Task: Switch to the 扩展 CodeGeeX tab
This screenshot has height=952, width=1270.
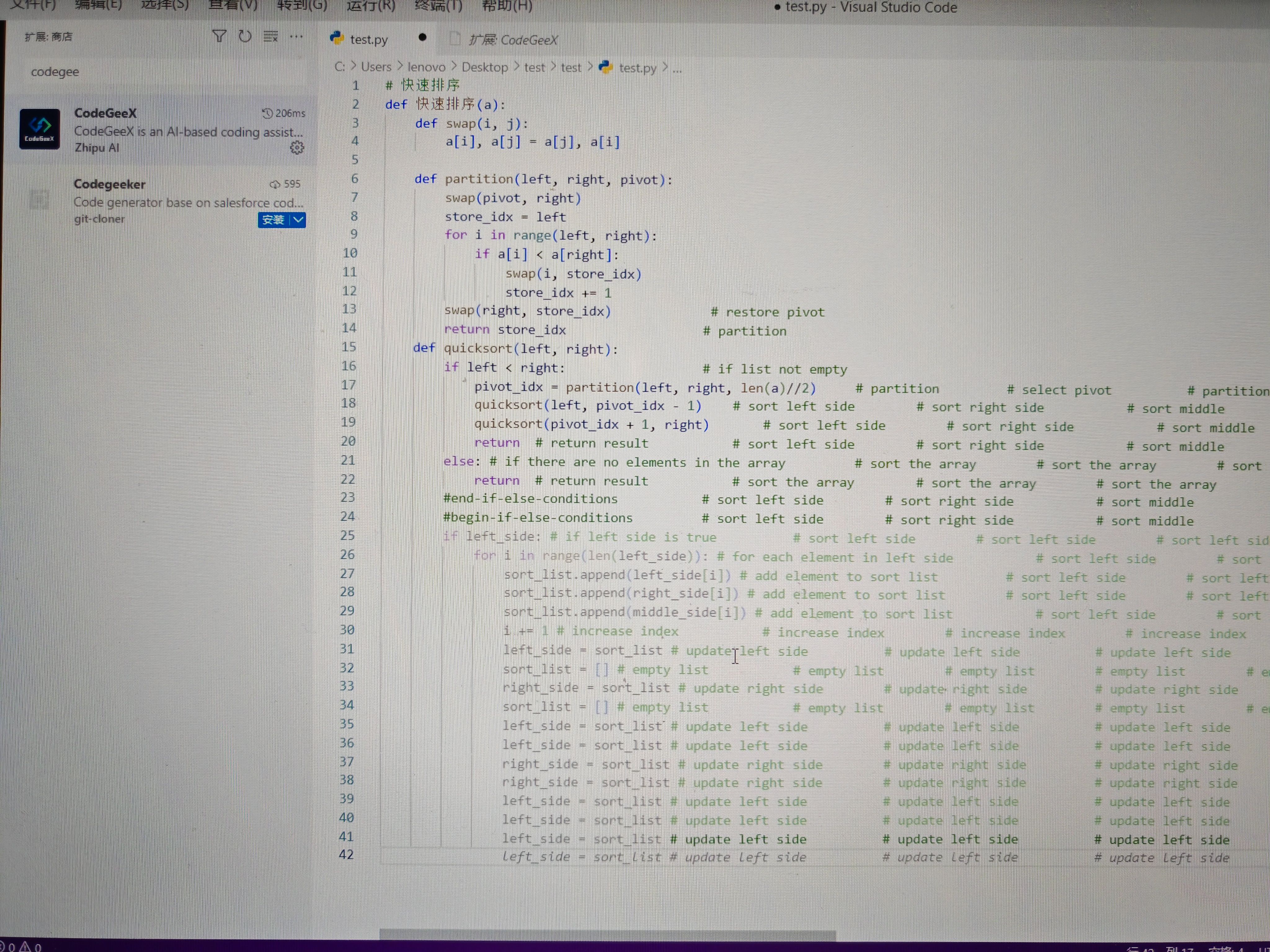Action: [x=512, y=40]
